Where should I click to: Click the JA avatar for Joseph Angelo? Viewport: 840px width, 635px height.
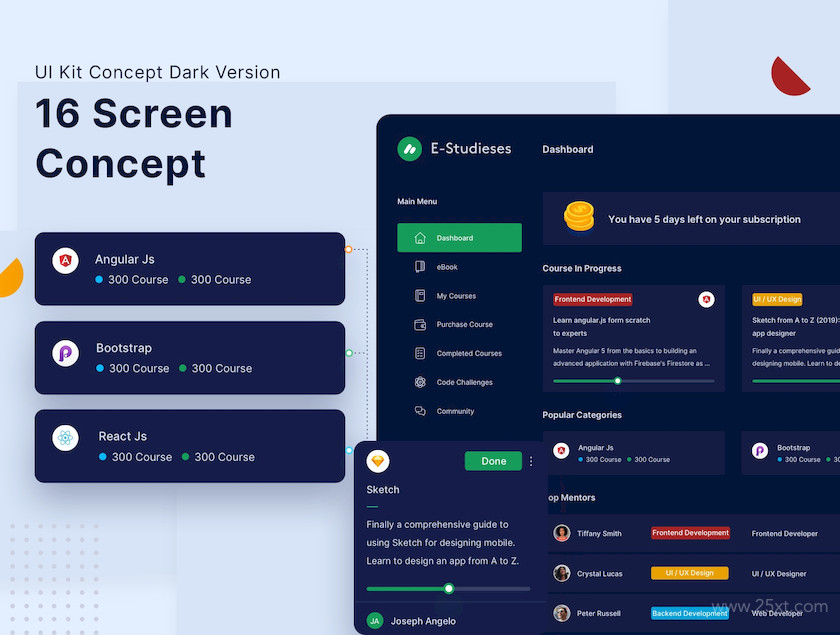(374, 621)
